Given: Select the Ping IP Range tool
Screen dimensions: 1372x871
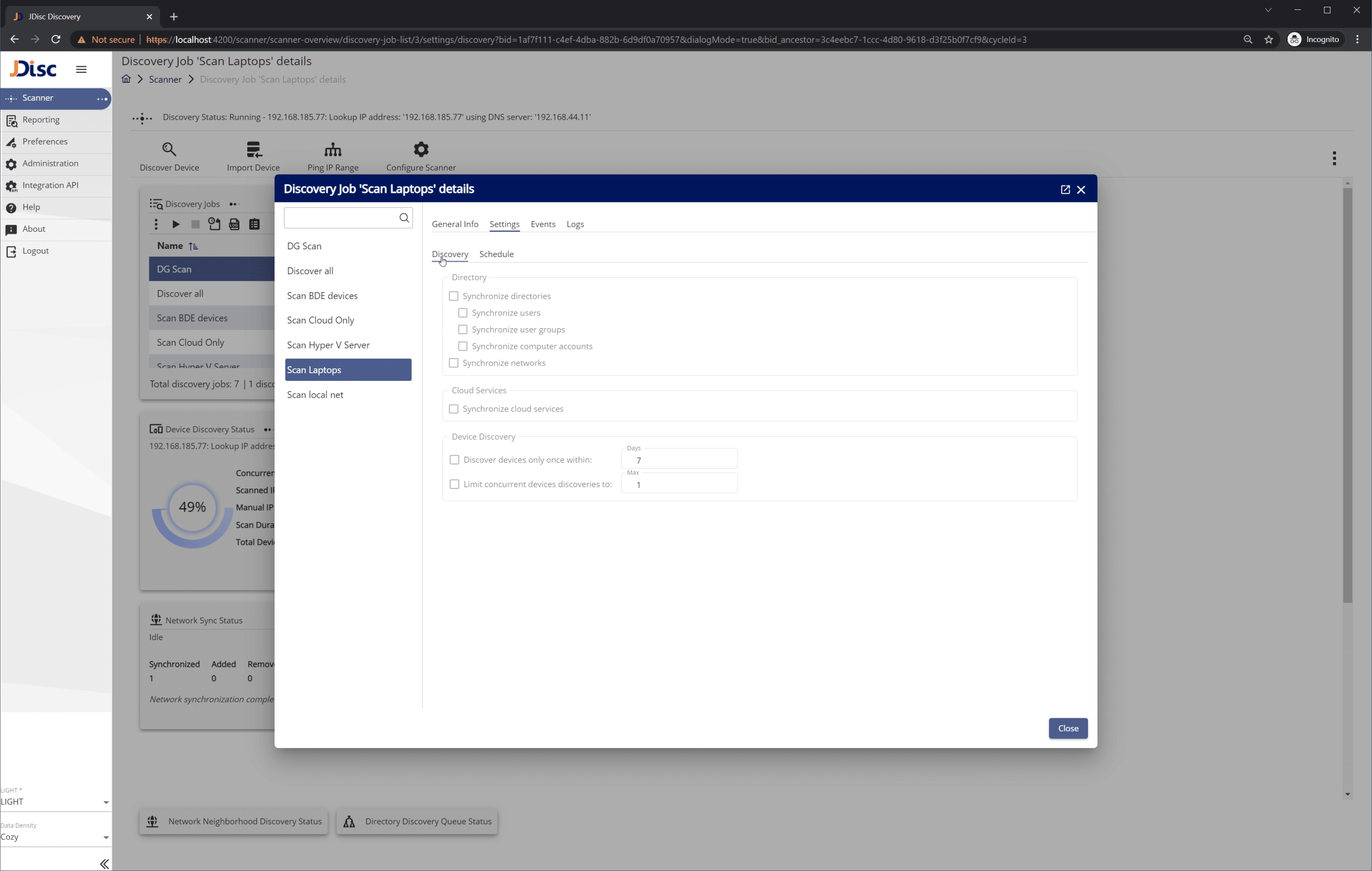Looking at the screenshot, I should click(333, 154).
